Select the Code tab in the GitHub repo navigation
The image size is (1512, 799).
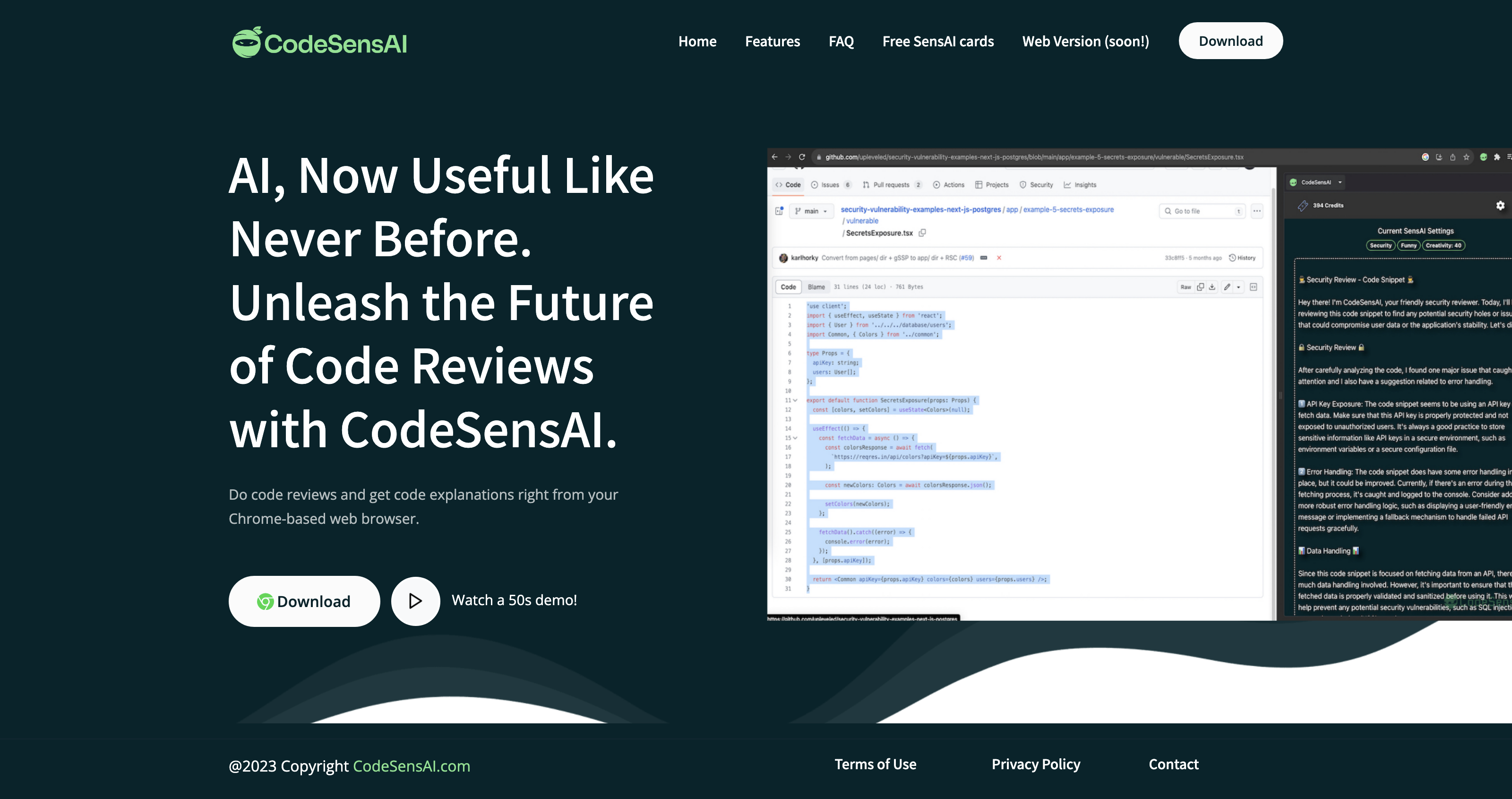[x=788, y=184]
